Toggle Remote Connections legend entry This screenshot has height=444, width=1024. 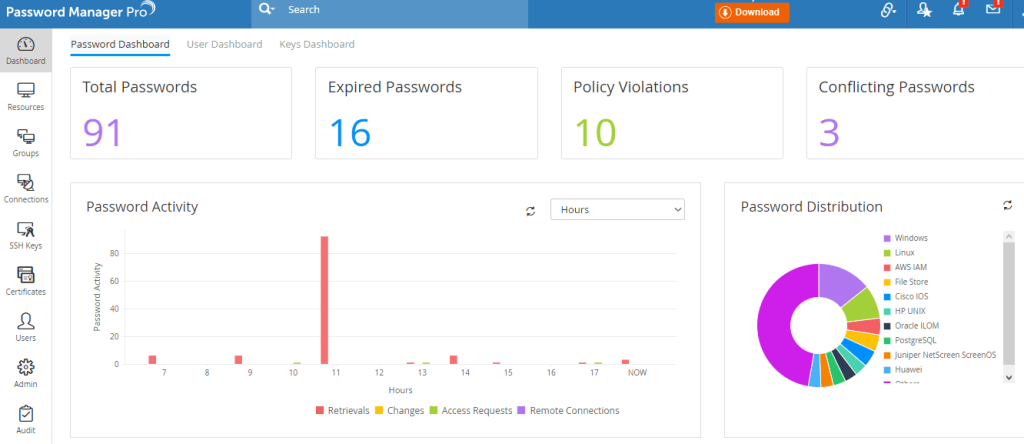point(570,410)
